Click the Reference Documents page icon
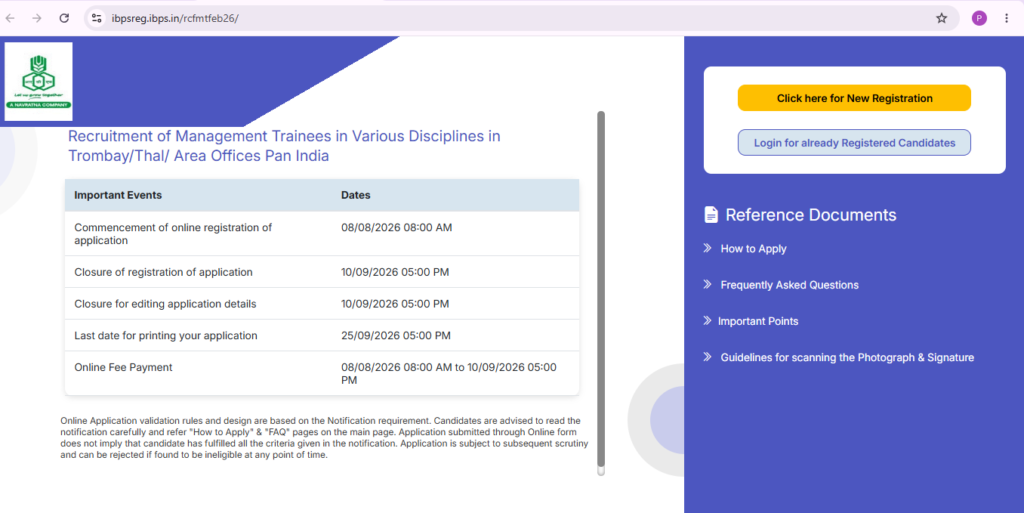The height and width of the screenshot is (513, 1024). [x=711, y=214]
